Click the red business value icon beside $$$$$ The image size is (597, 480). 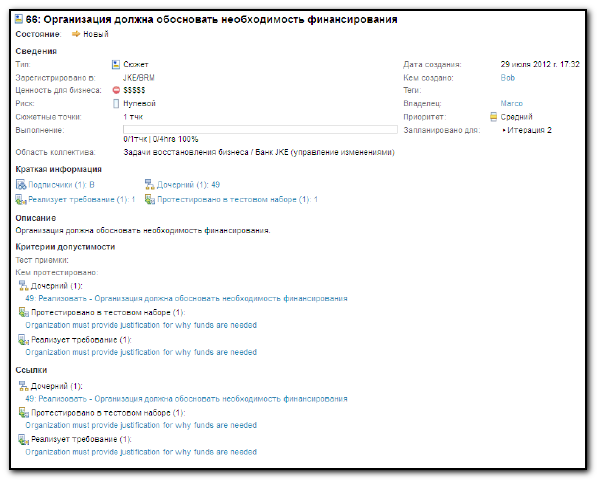pyautogui.click(x=116, y=90)
